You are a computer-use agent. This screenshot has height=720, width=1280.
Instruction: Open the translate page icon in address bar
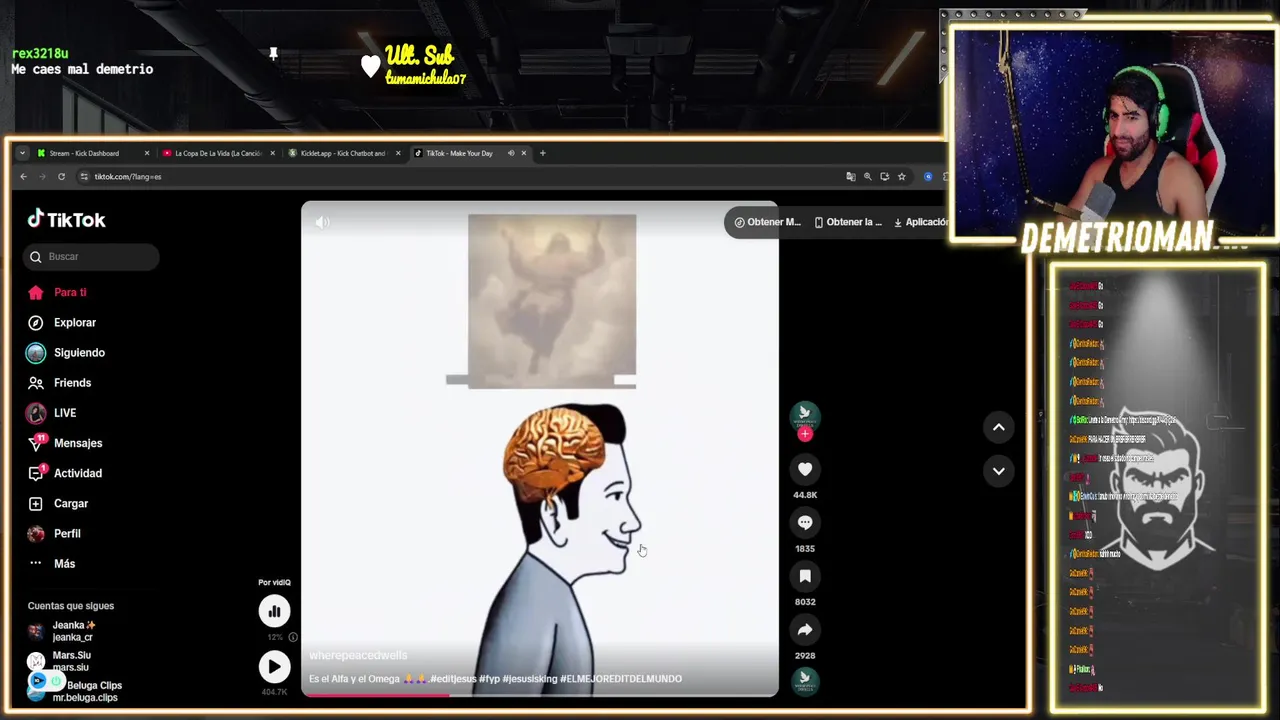coord(851,176)
